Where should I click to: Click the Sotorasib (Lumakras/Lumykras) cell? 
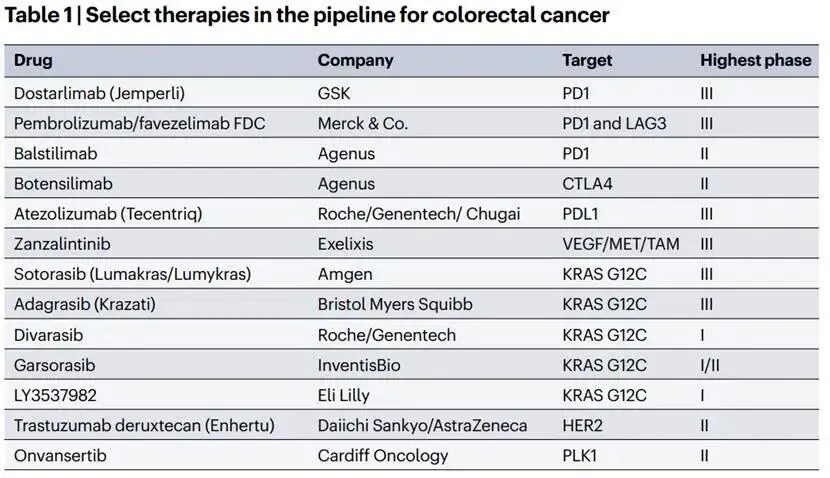[132, 274]
